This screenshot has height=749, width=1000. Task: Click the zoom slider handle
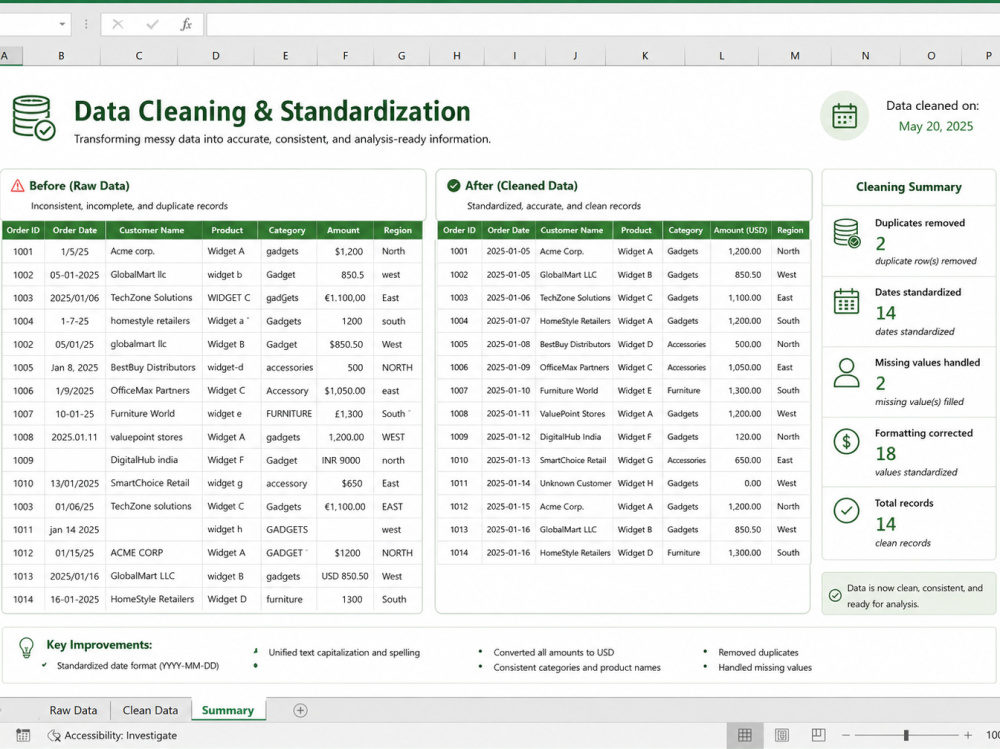(906, 736)
